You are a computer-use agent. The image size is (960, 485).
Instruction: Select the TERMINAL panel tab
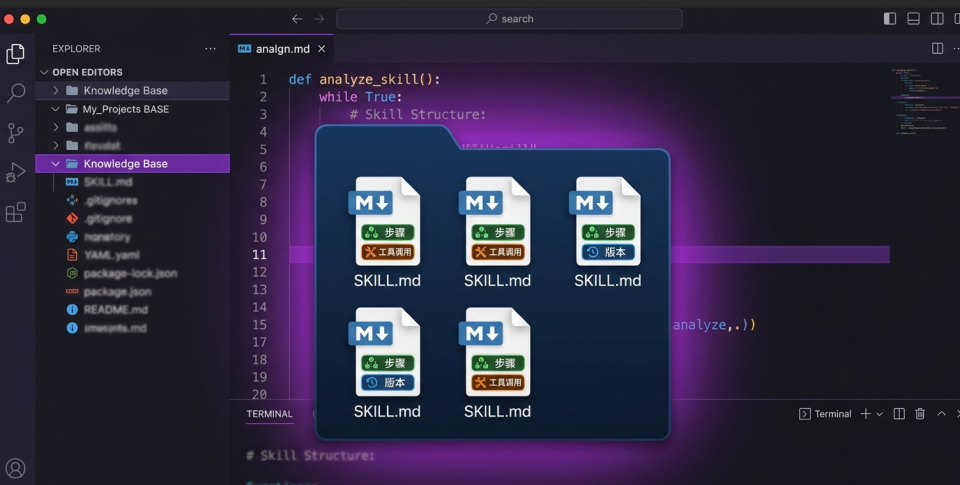pyautogui.click(x=269, y=414)
